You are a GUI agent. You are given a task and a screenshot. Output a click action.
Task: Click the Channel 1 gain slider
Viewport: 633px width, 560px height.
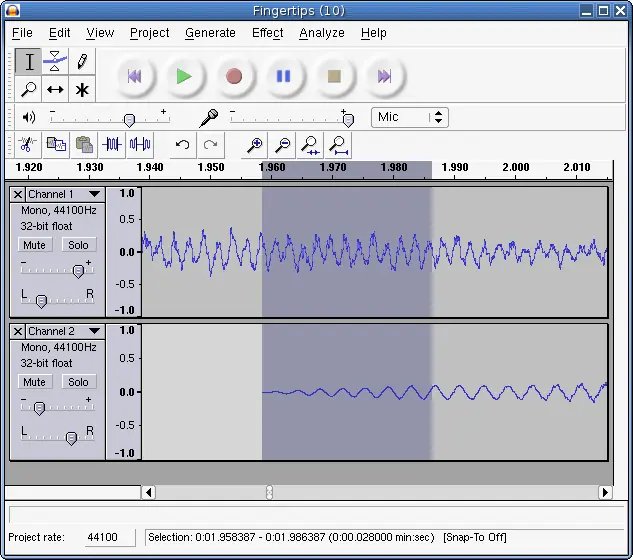(78, 271)
